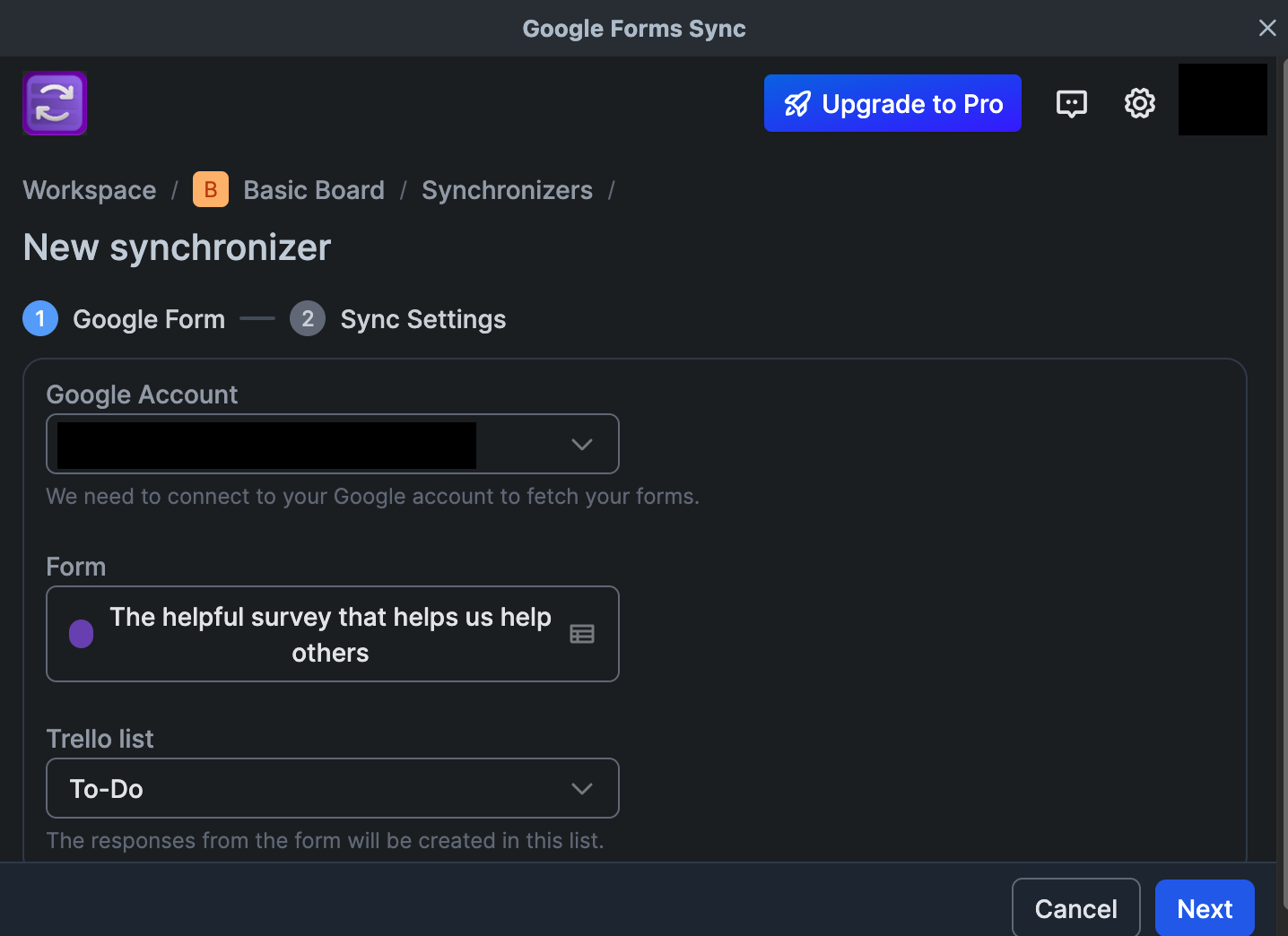Click the orange B board icon
This screenshot has width=1288, height=936.
coord(211,190)
